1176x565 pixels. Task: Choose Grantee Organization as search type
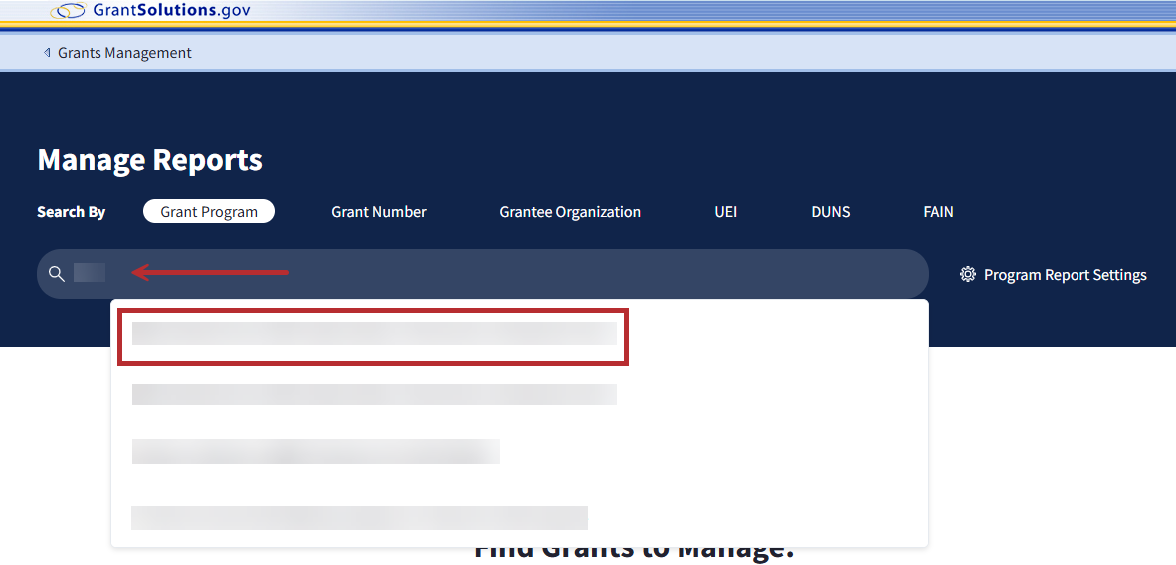click(570, 212)
